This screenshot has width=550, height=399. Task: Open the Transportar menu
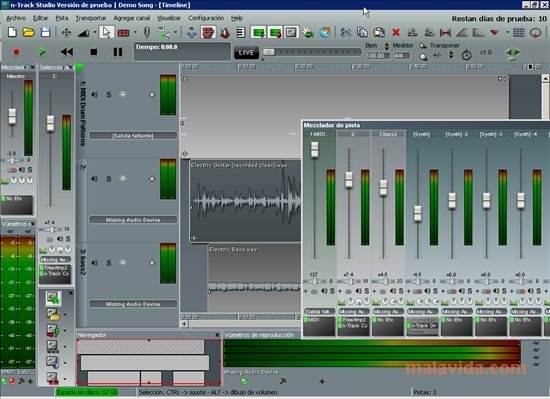click(x=91, y=18)
